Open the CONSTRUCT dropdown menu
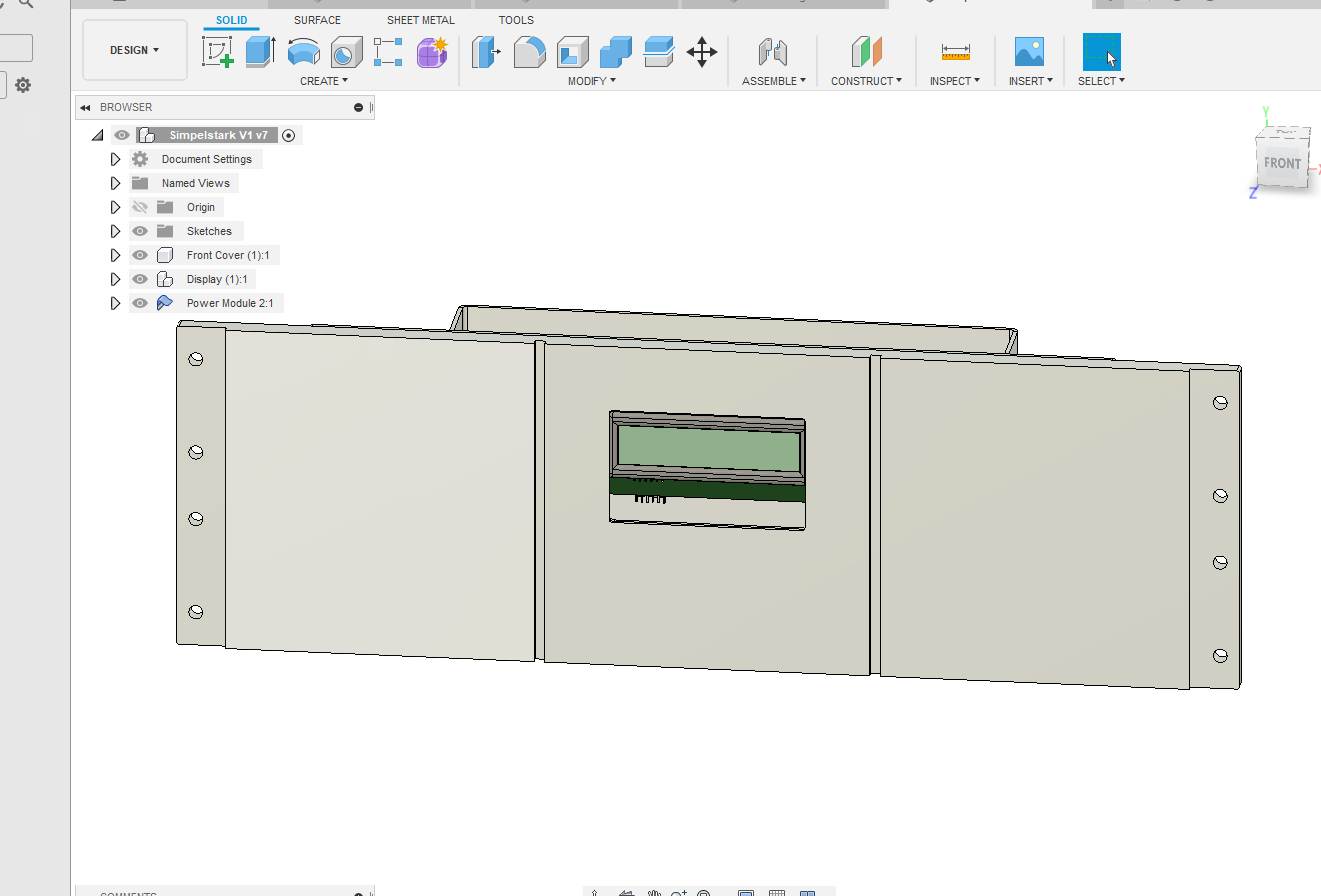The image size is (1321, 896). coord(866,81)
